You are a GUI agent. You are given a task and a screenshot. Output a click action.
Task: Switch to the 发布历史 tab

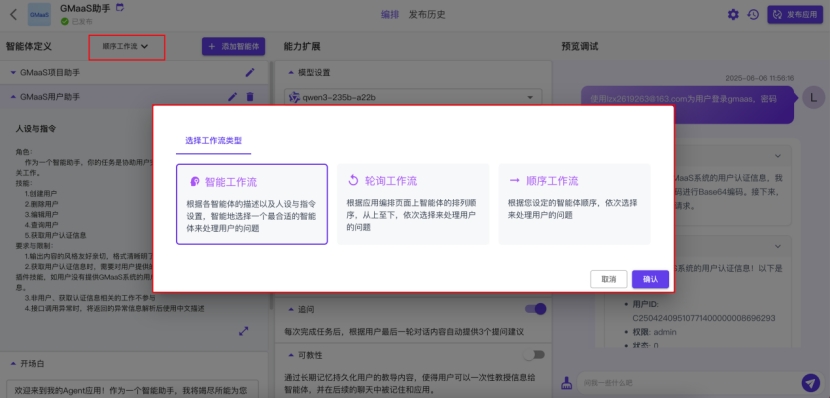pos(427,14)
